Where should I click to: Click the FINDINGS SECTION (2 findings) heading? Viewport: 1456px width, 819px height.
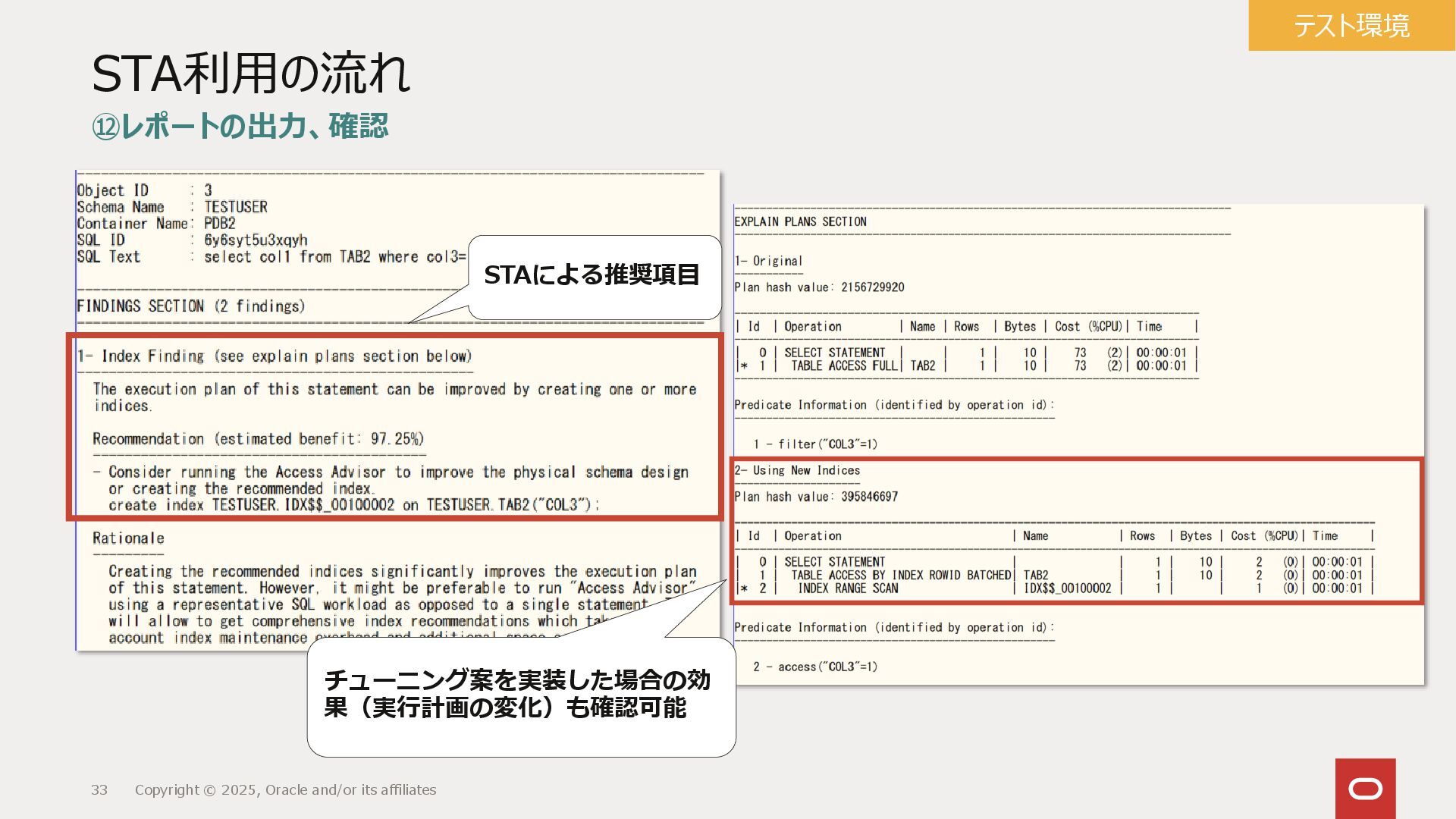[190, 306]
